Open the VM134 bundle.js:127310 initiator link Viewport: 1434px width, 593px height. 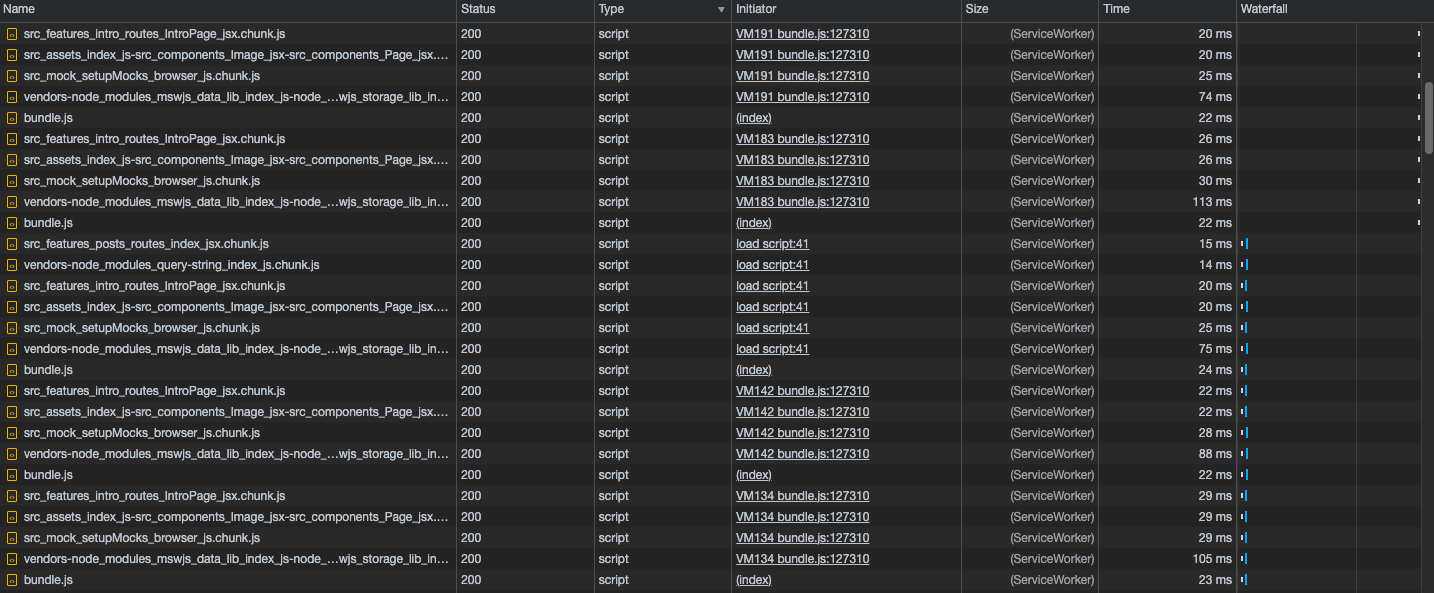pyautogui.click(x=801, y=495)
